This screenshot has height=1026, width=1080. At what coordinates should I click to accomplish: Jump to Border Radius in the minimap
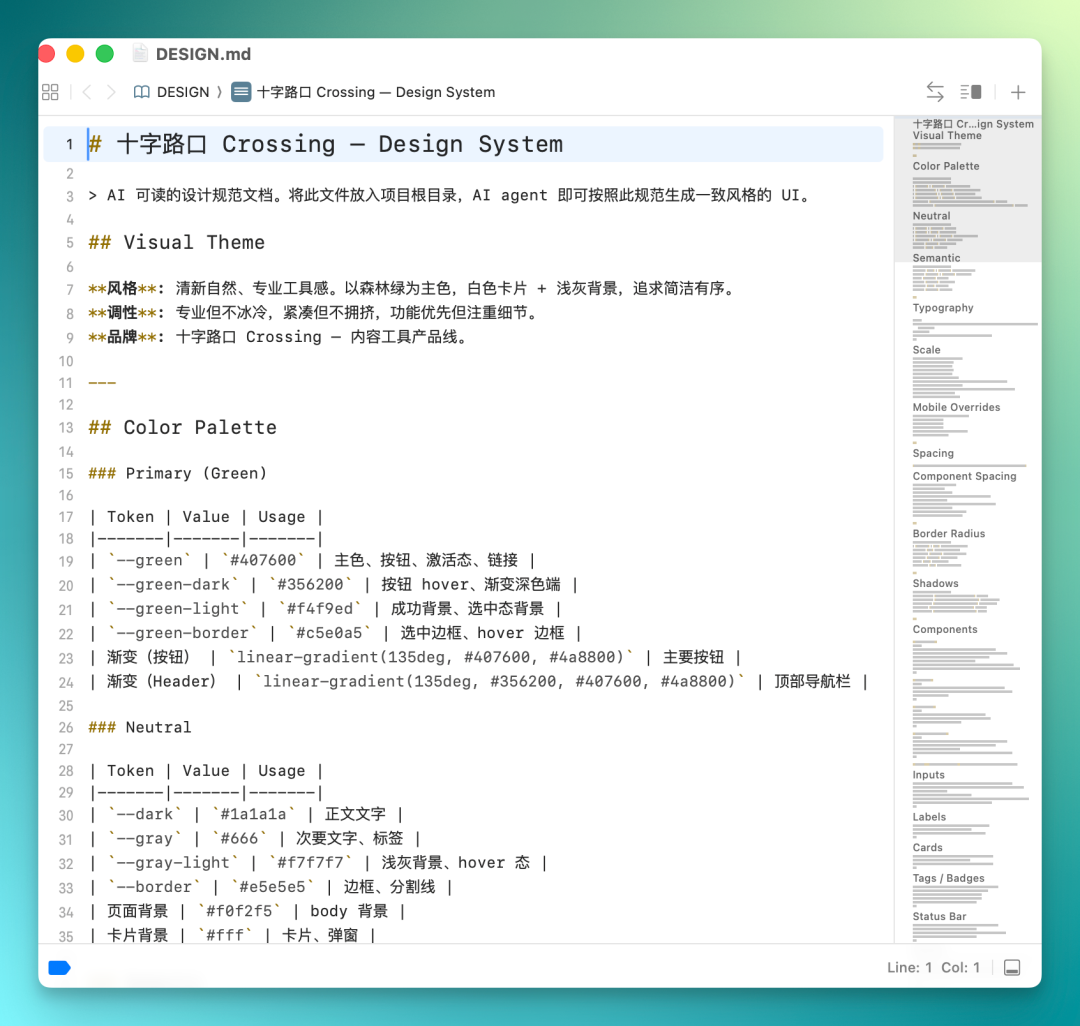point(948,534)
